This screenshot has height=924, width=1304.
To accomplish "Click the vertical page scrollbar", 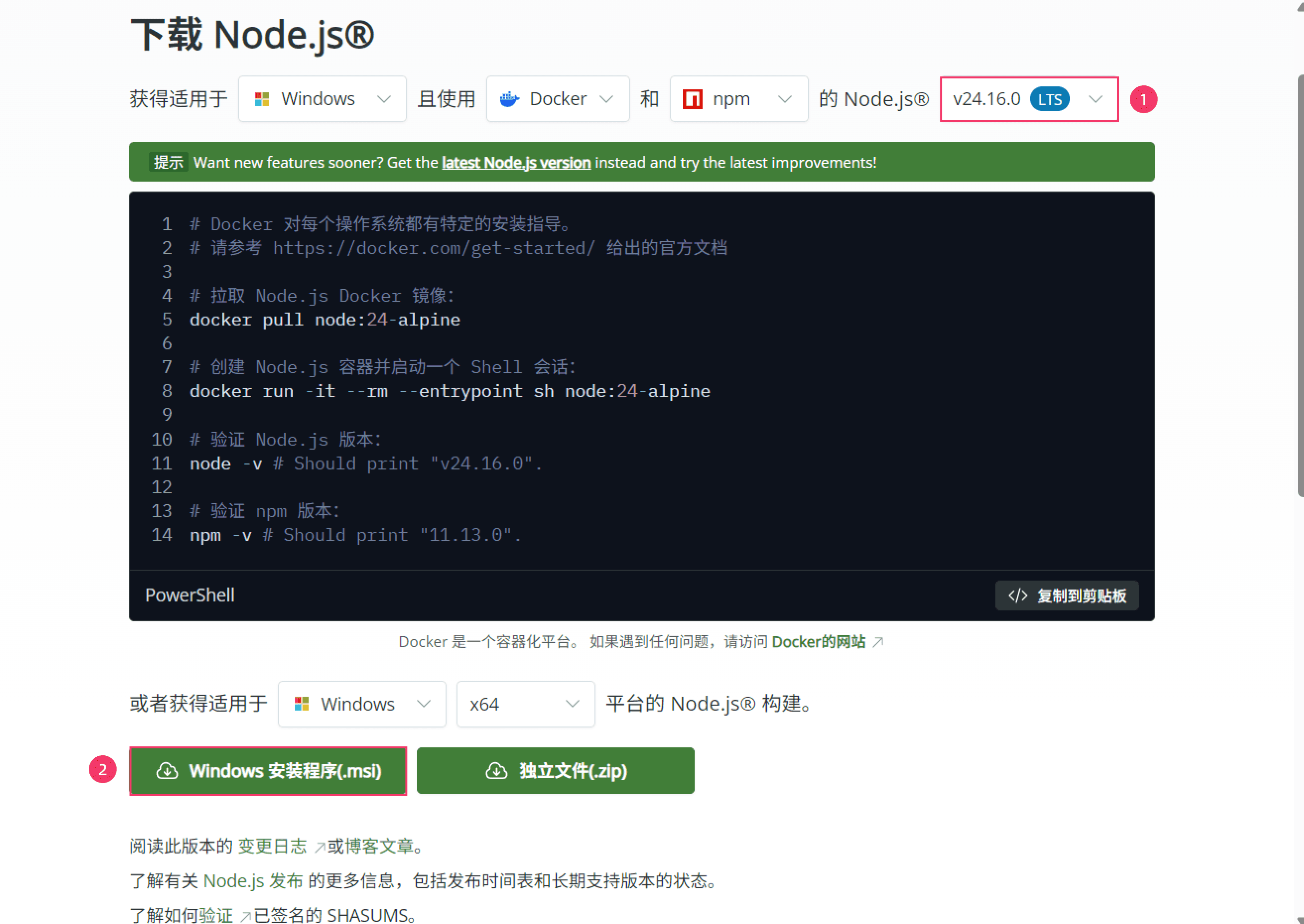I will click(x=1300, y=284).
